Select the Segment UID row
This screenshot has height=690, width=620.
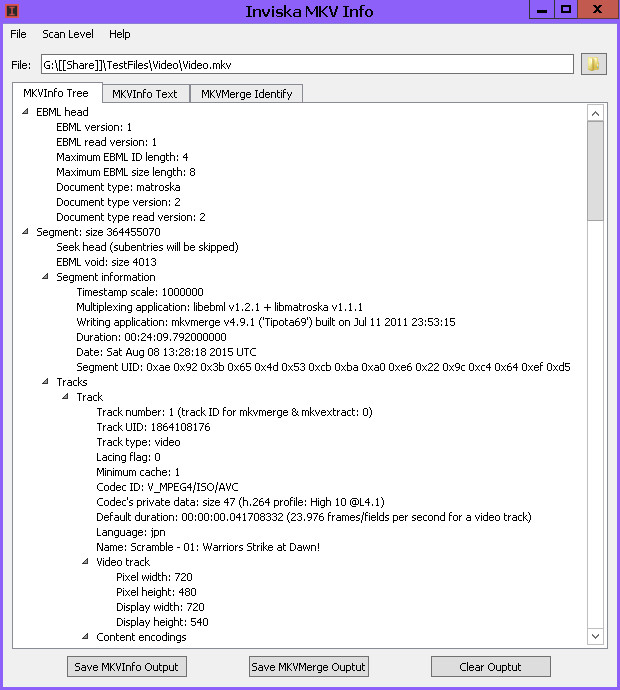(x=323, y=367)
